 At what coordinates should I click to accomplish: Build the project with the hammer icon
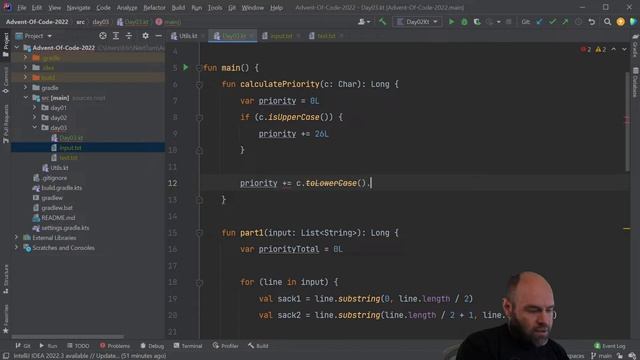click(382, 22)
